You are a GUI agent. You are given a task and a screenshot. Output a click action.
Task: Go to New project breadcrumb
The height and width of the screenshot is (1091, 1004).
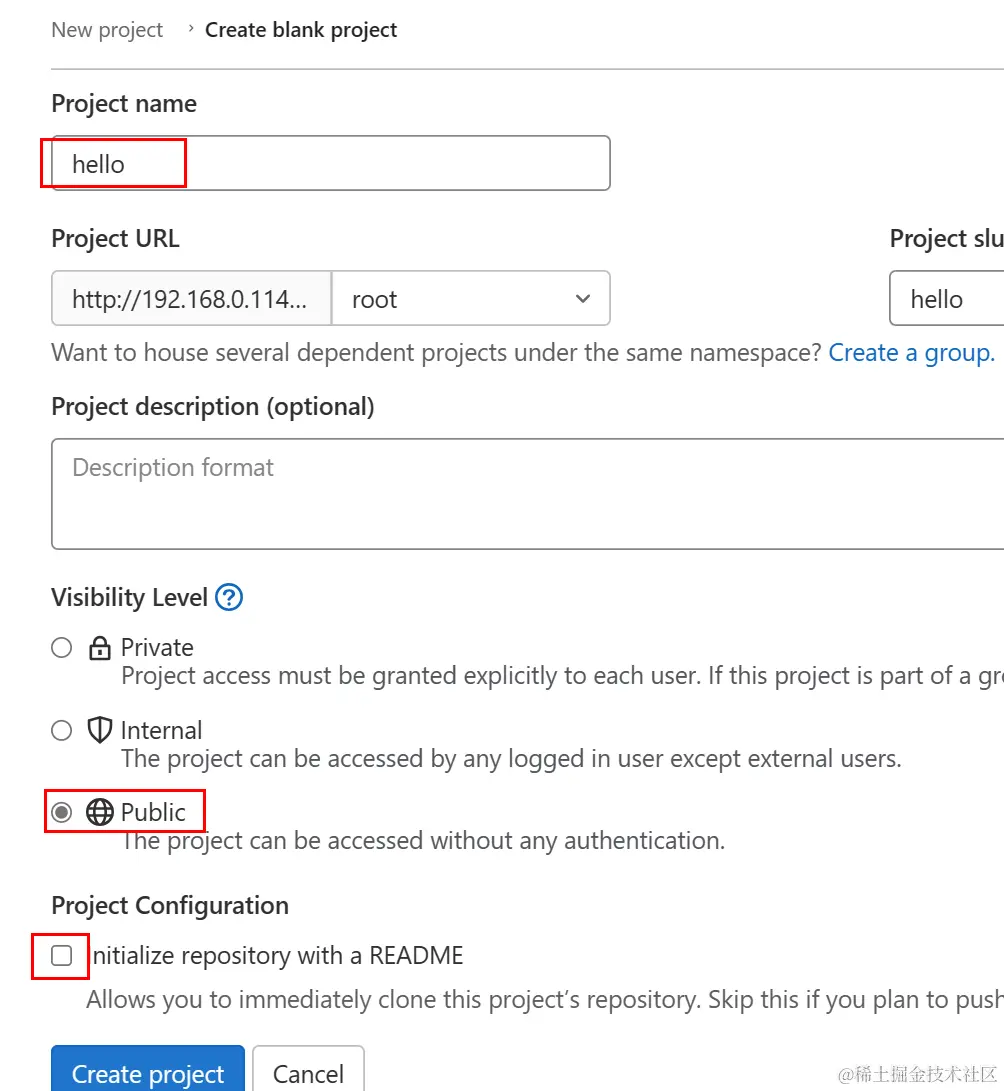[x=107, y=30]
